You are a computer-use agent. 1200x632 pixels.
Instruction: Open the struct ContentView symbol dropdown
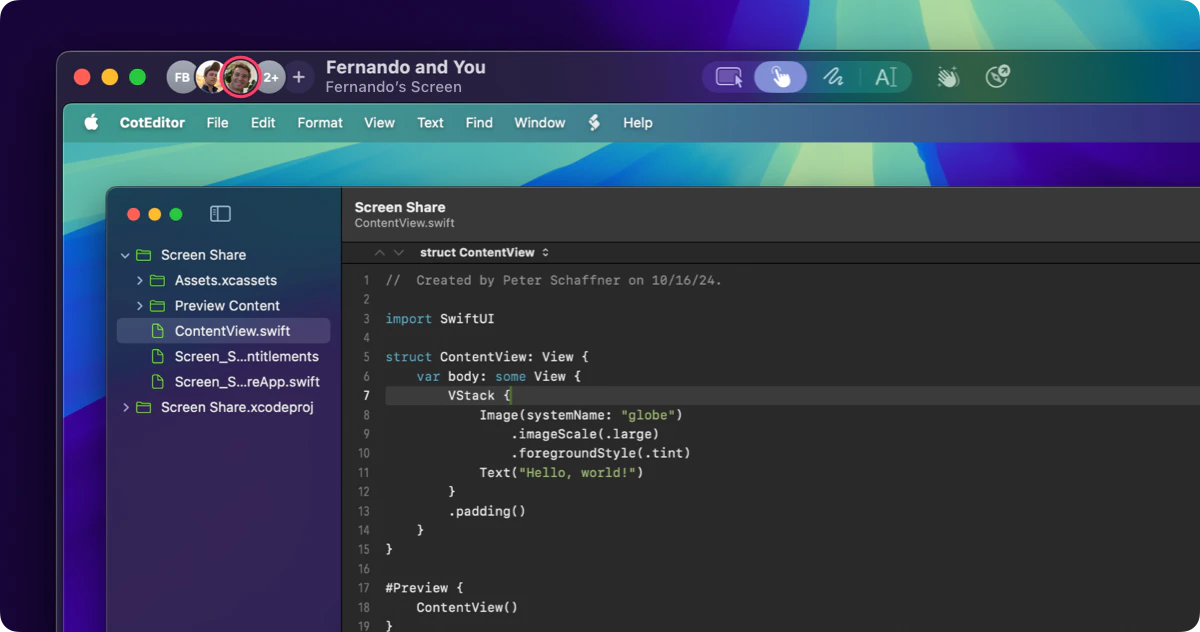point(484,252)
